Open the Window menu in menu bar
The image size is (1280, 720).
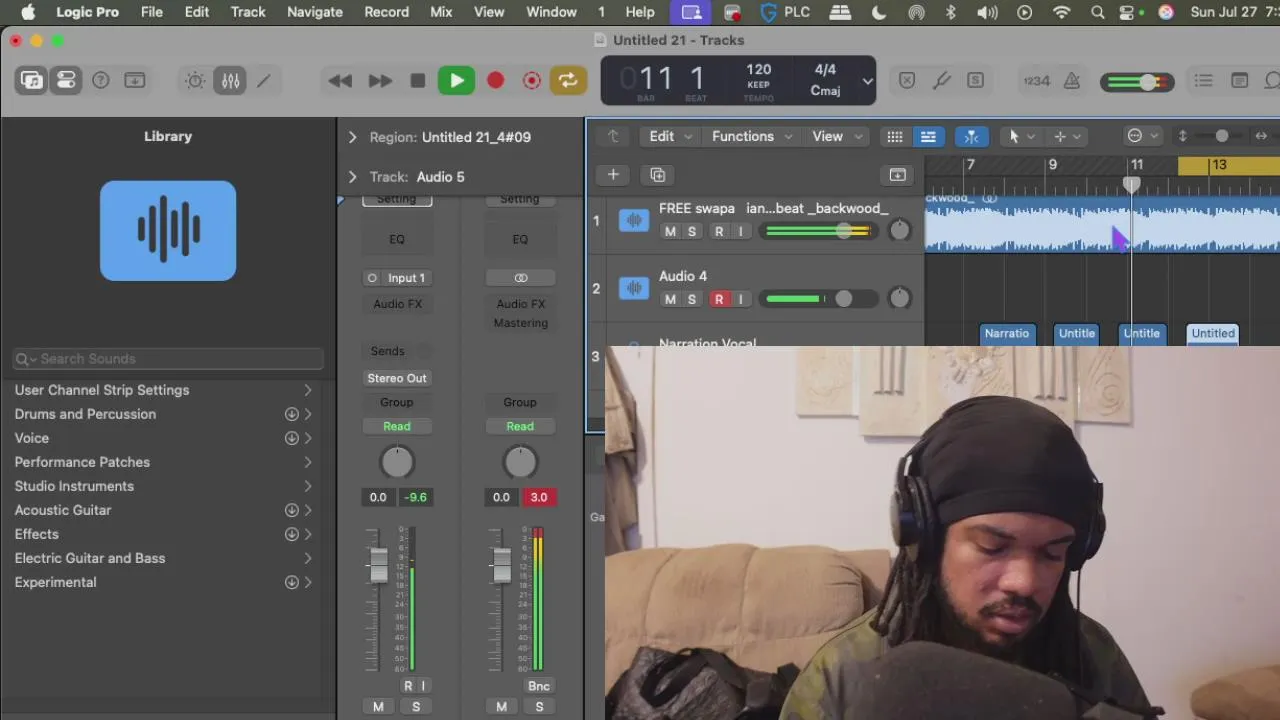551,12
